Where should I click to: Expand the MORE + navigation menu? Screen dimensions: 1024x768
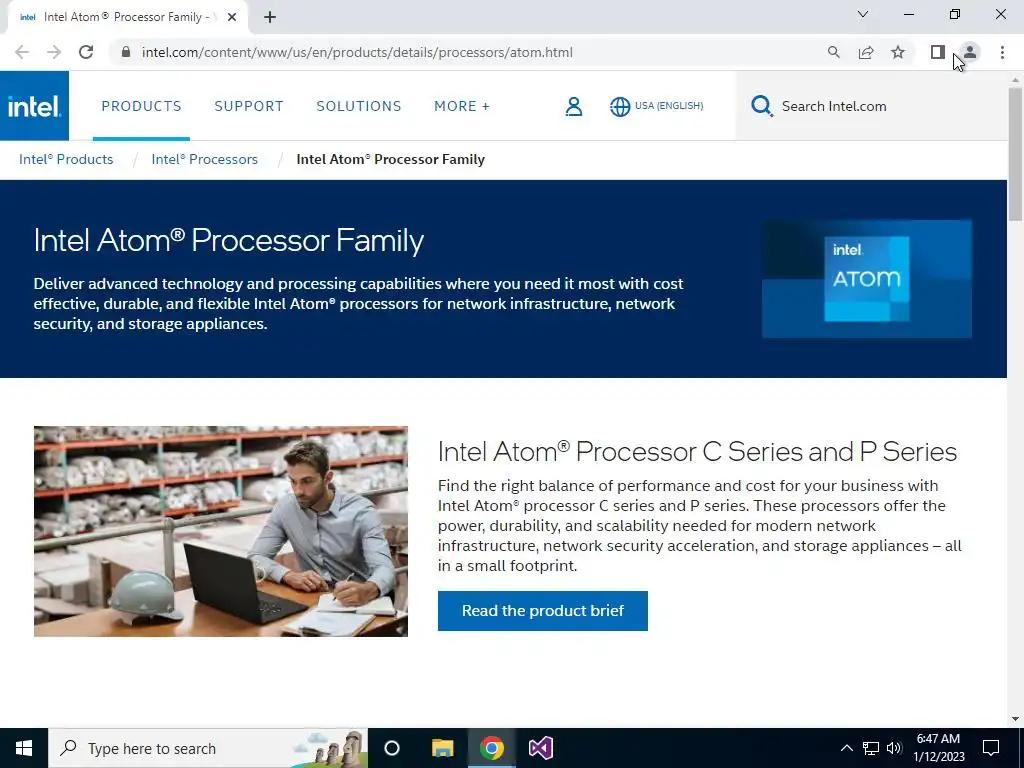click(462, 106)
